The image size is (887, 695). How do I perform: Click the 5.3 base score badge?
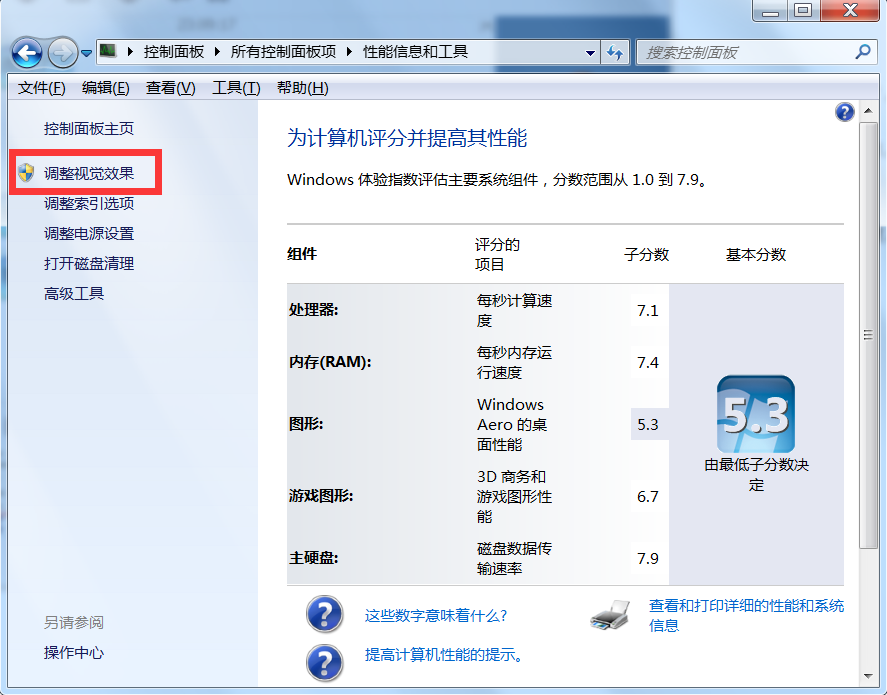pos(756,414)
